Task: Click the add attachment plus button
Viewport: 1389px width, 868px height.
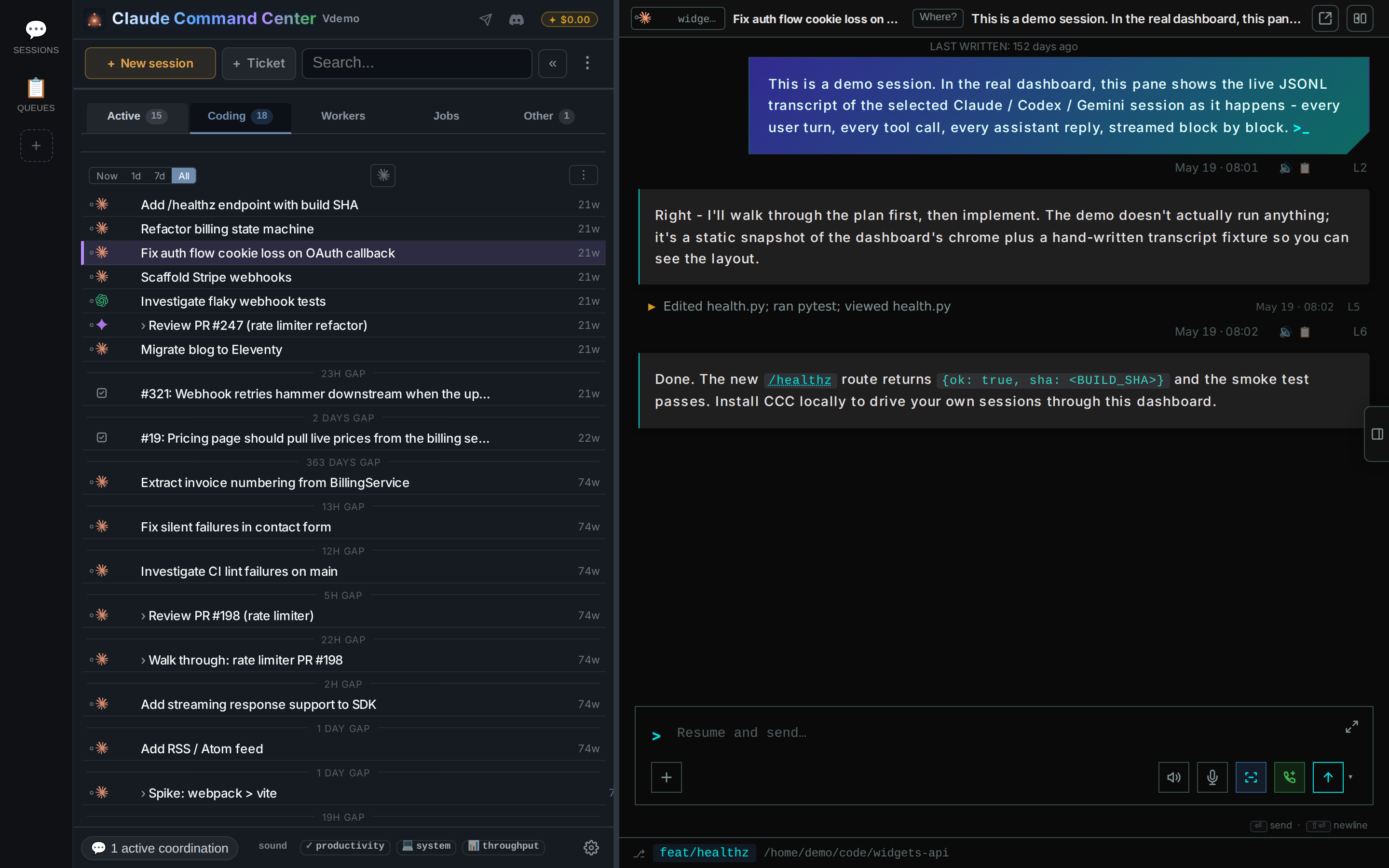Action: pyautogui.click(x=667, y=777)
